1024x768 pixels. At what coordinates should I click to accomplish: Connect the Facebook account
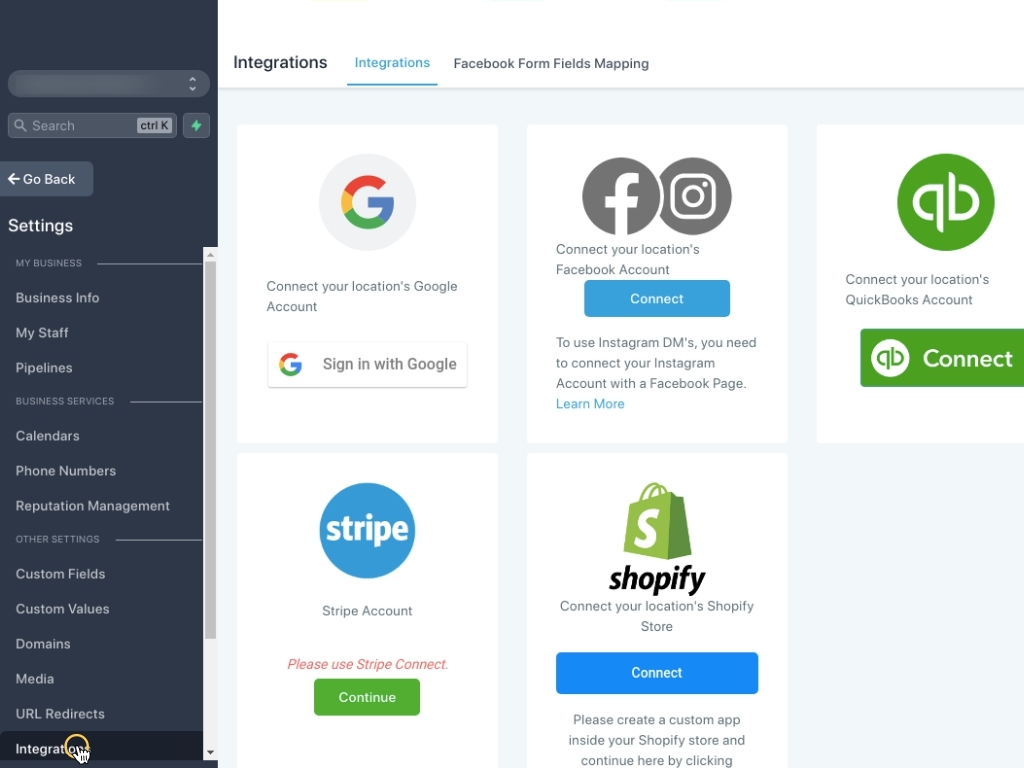pos(657,298)
